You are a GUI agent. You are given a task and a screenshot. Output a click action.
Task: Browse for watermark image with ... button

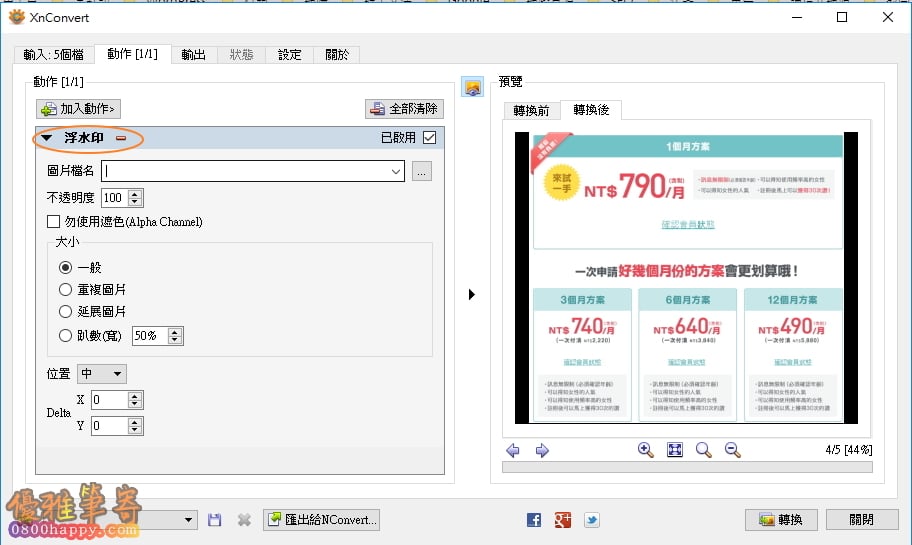pyautogui.click(x=422, y=172)
